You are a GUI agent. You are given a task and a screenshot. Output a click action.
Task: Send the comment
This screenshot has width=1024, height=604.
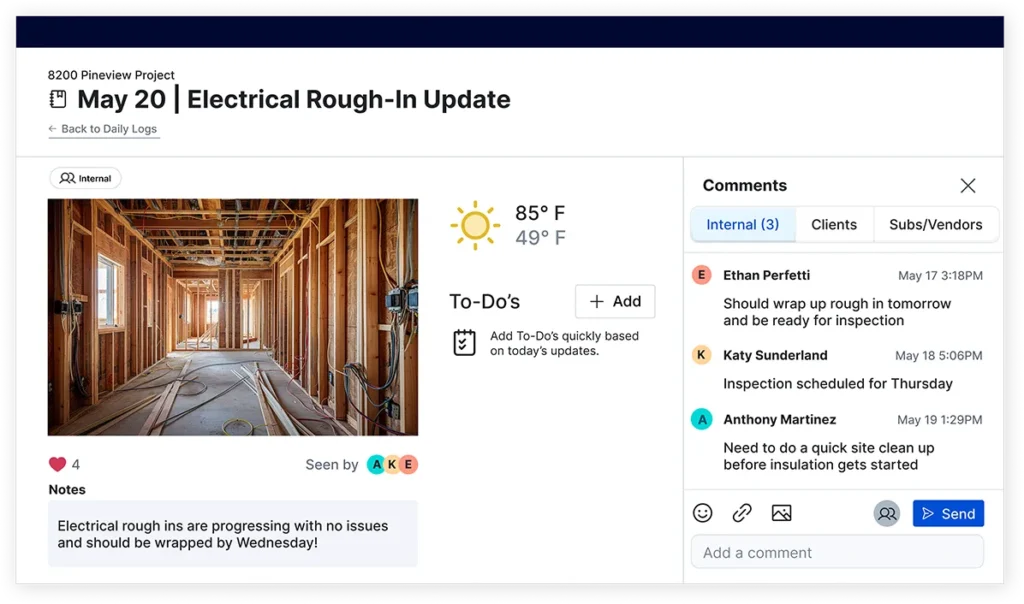(x=948, y=514)
